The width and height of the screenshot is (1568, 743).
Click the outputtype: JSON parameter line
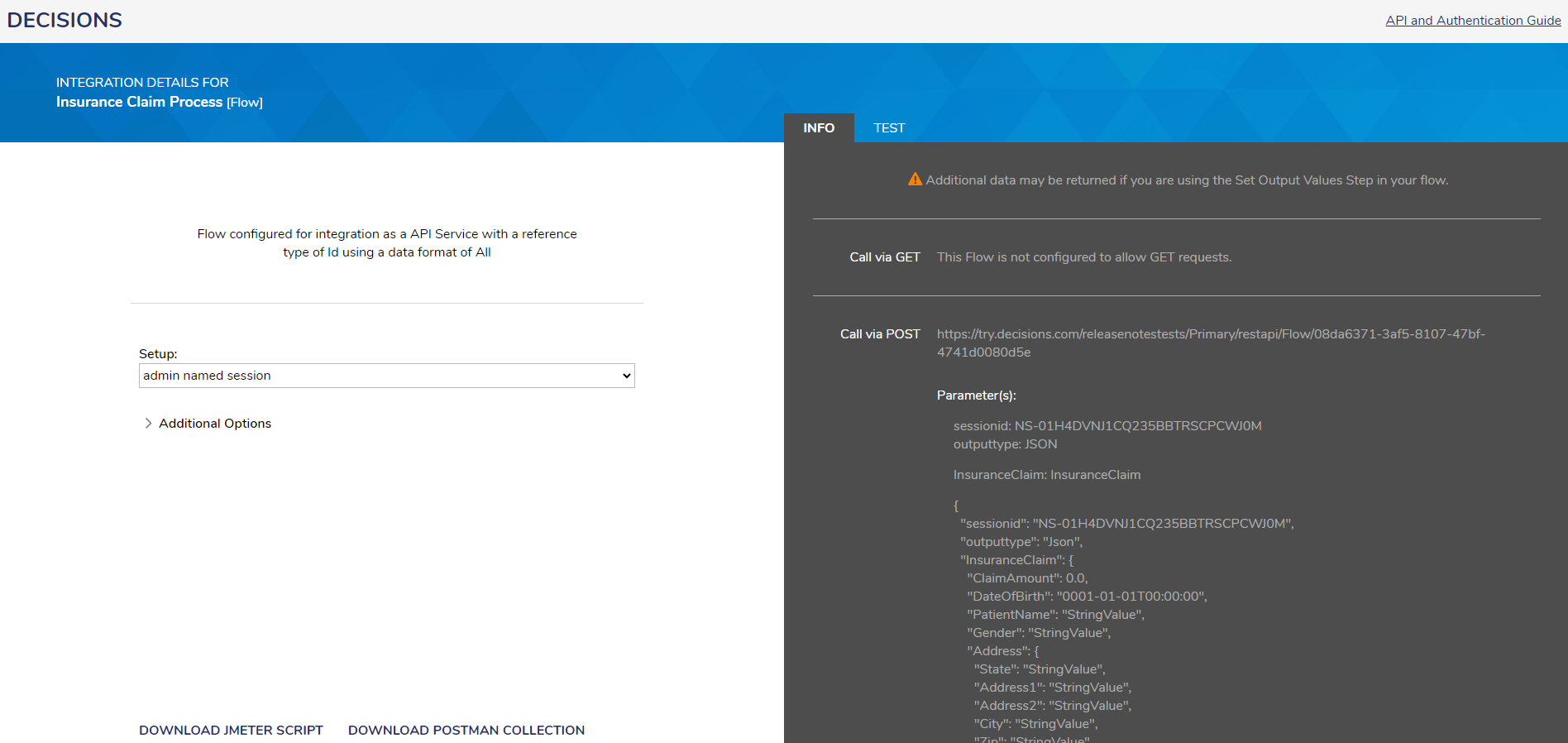tap(1006, 444)
